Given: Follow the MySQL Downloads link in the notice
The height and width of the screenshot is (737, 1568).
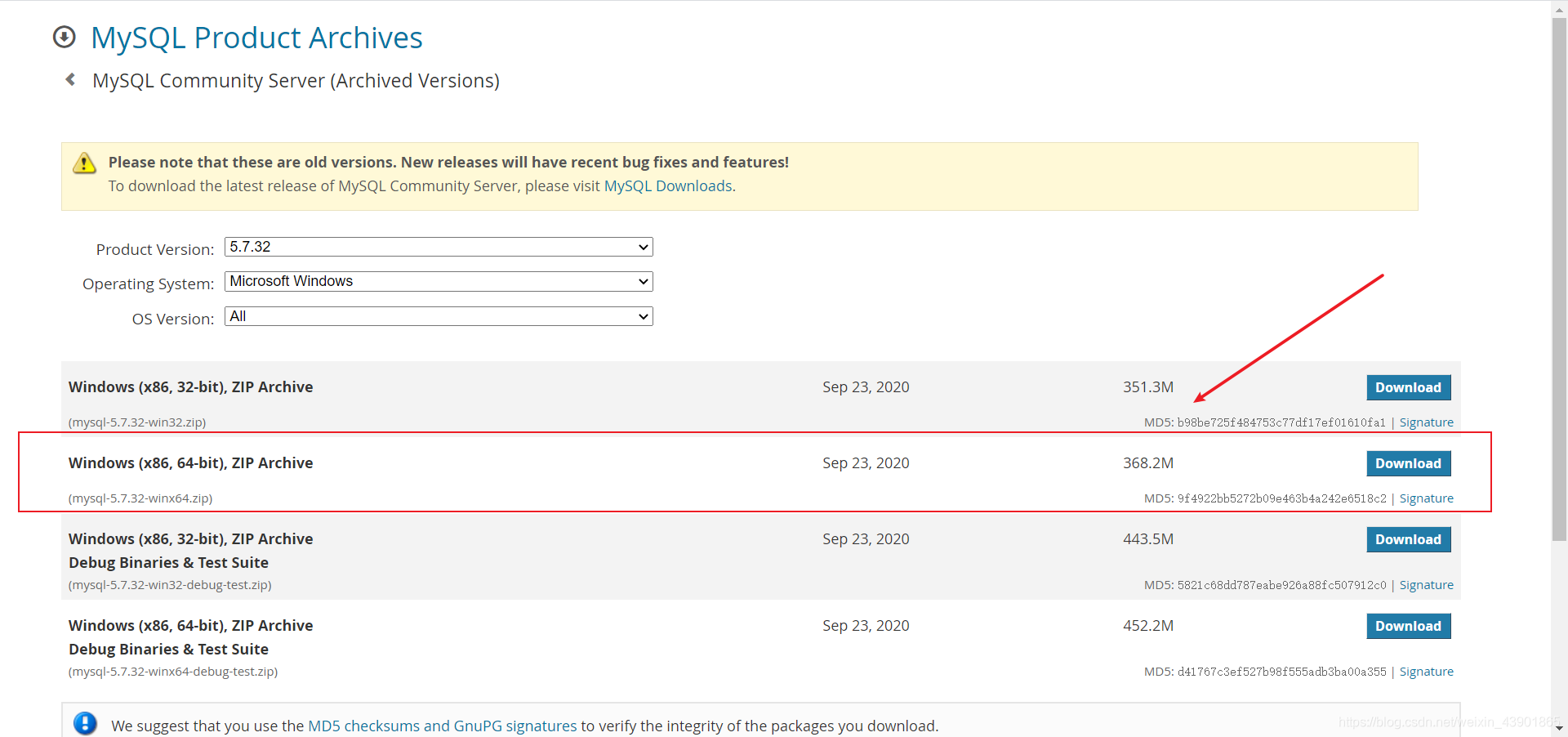Looking at the screenshot, I should pos(668,186).
